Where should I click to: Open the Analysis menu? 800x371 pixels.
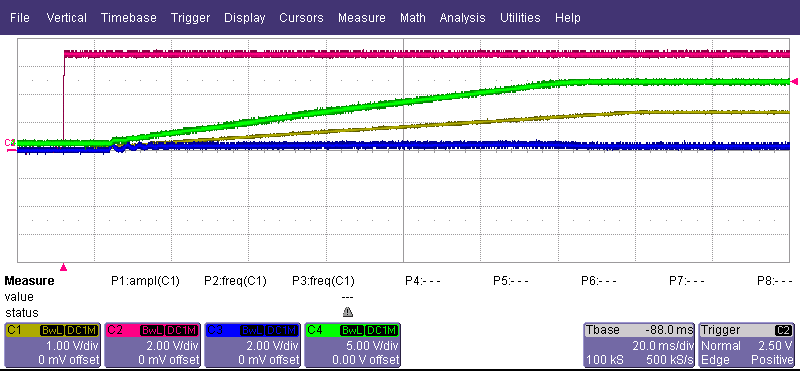(463, 18)
